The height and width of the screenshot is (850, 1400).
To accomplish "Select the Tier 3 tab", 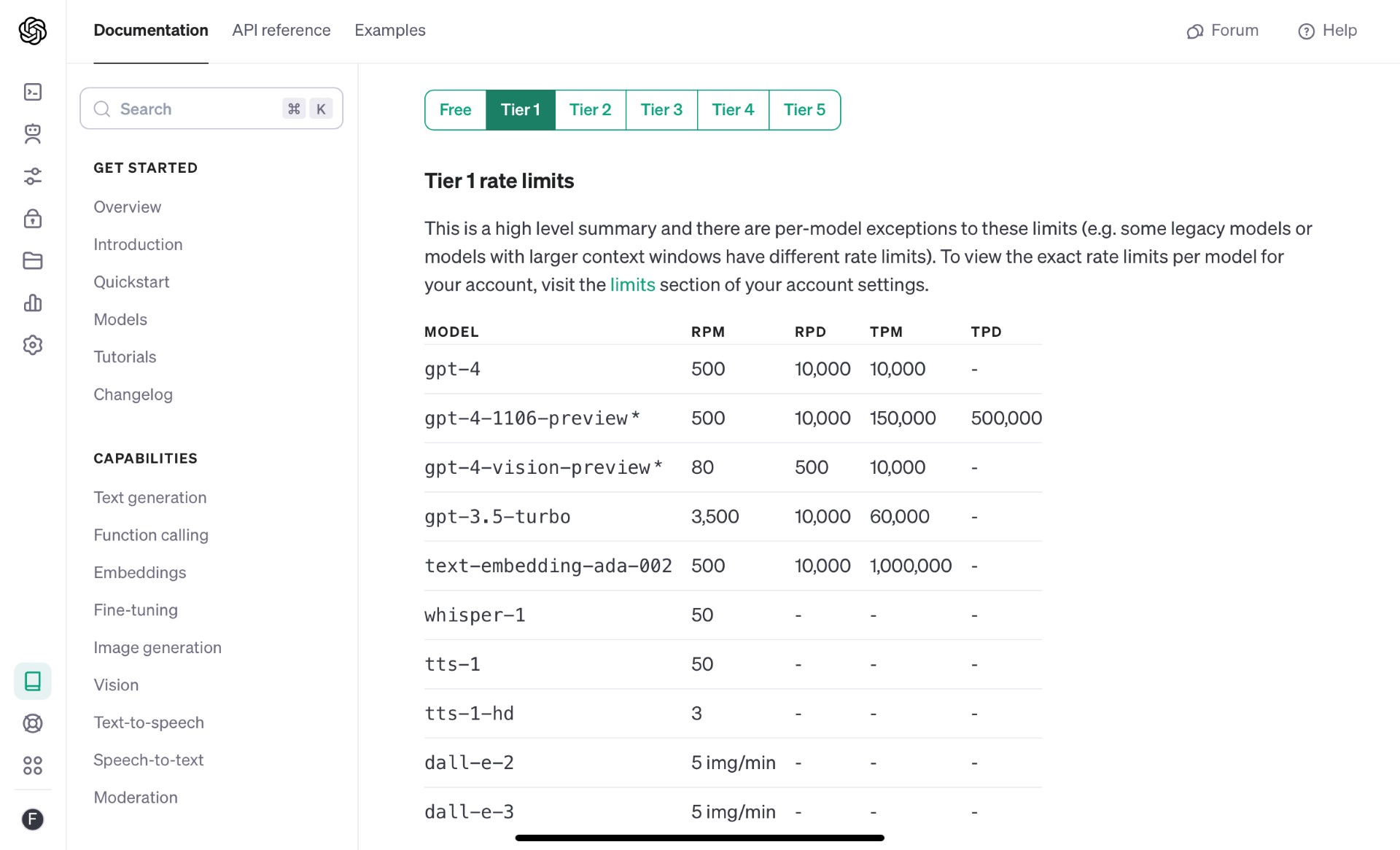I will pos(661,109).
